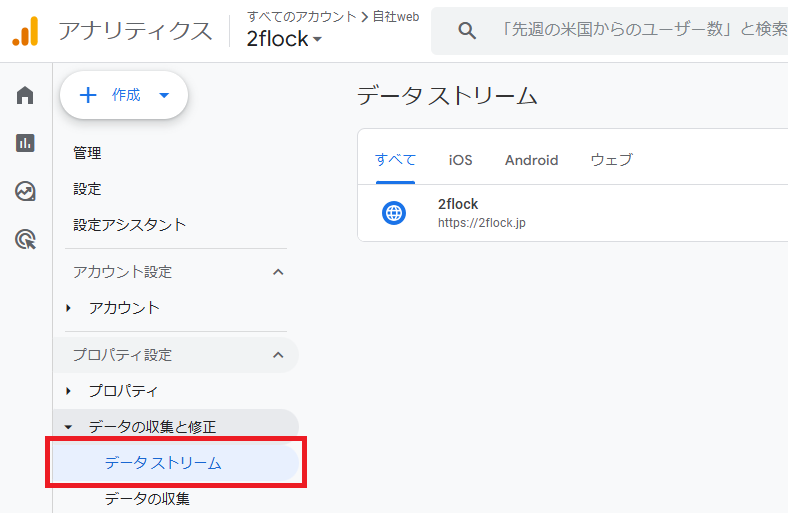The image size is (788, 513).
Task: Click into the search input field
Action: tap(643, 31)
